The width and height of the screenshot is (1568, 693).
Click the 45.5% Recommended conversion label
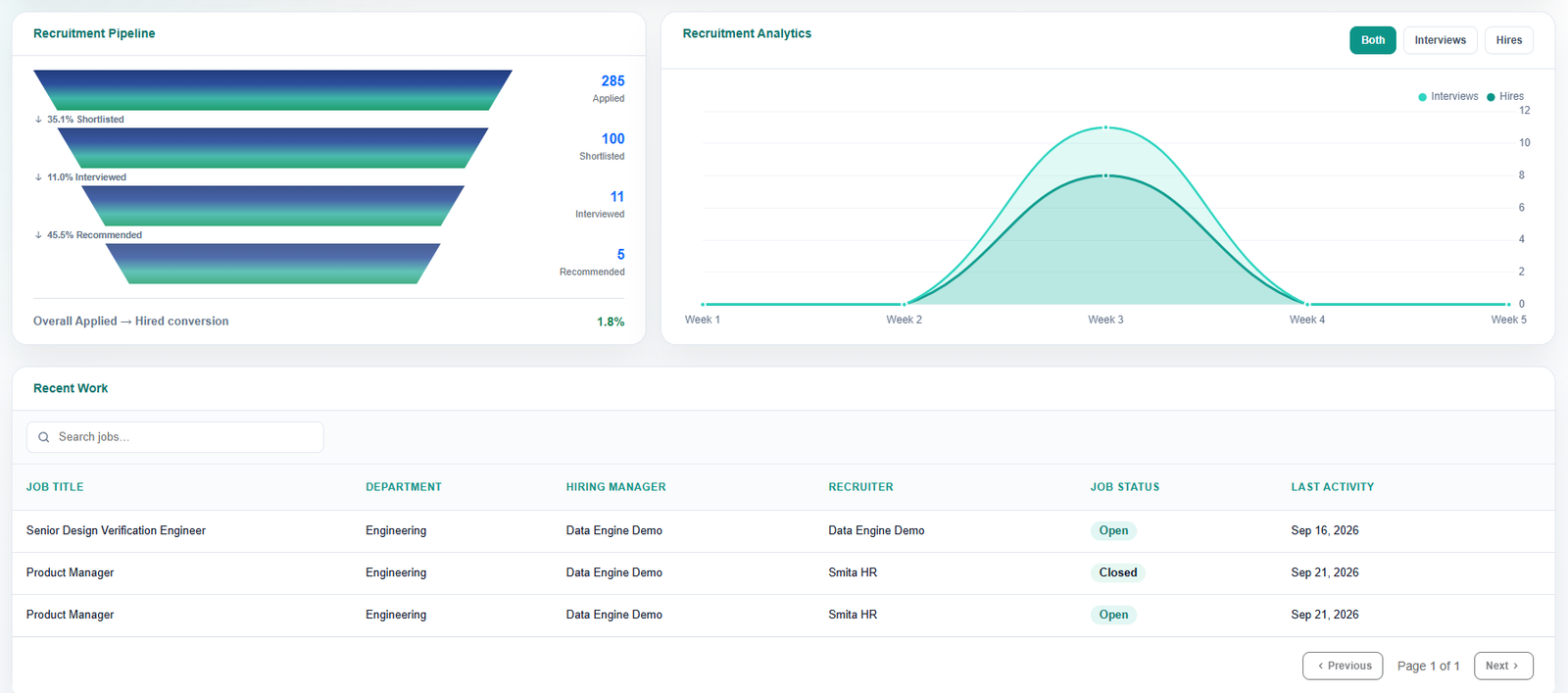(x=94, y=235)
